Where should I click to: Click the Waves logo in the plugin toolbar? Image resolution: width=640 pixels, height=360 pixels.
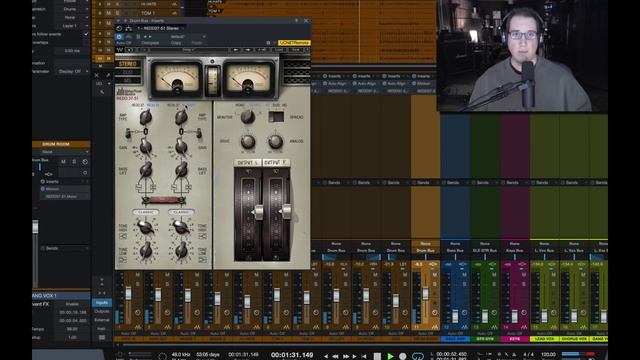point(120,50)
